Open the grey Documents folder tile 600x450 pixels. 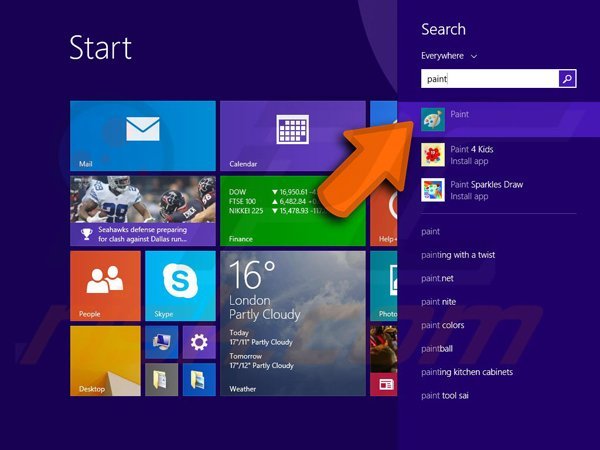tap(161, 380)
